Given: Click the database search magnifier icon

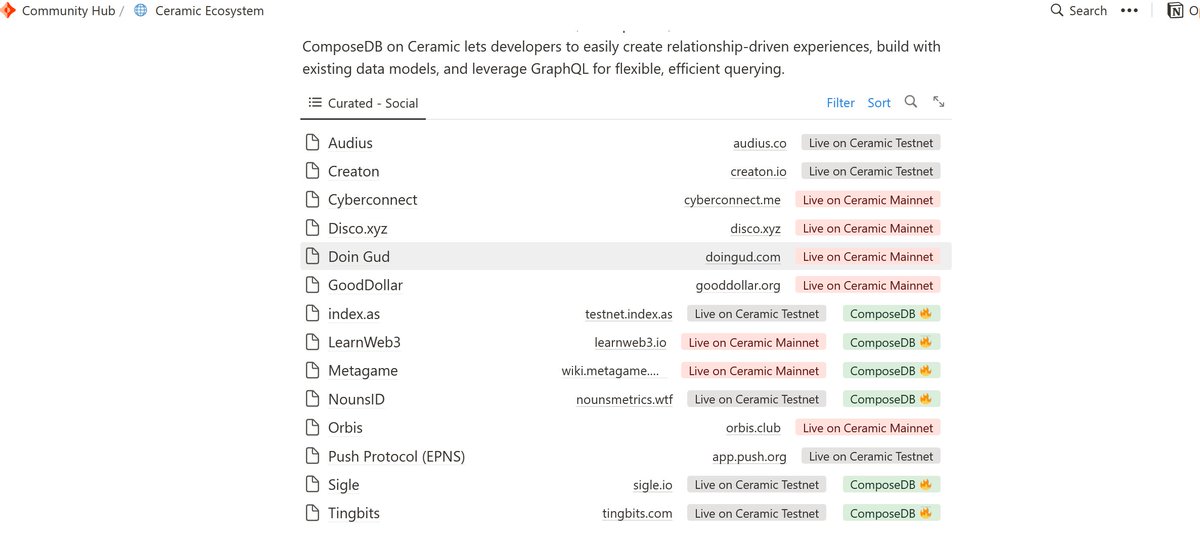Looking at the screenshot, I should click(x=911, y=102).
